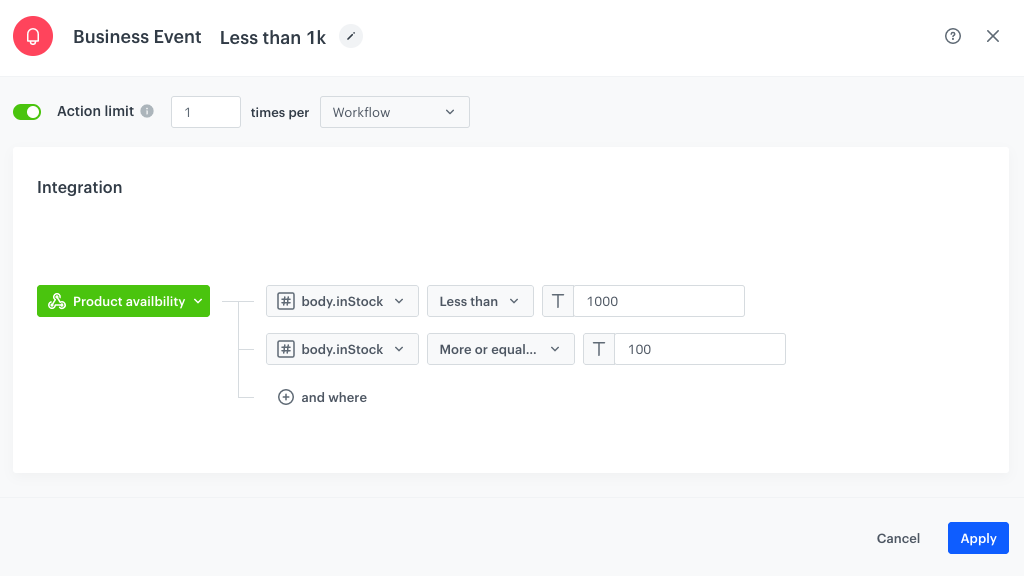Click the number type icon on second body.inStock

tap(284, 348)
